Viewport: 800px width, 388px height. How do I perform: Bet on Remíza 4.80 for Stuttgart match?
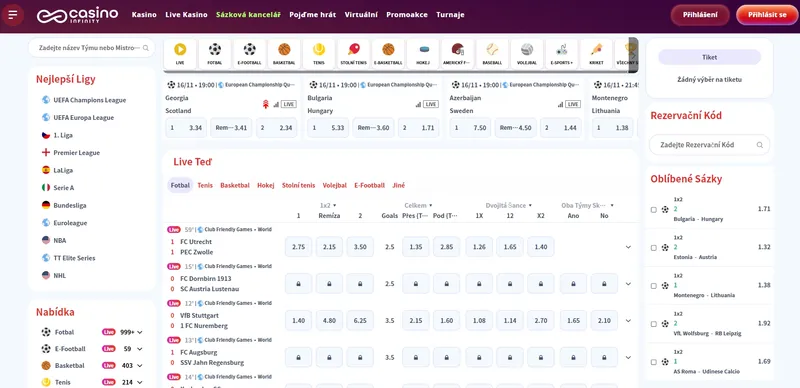tap(329, 321)
